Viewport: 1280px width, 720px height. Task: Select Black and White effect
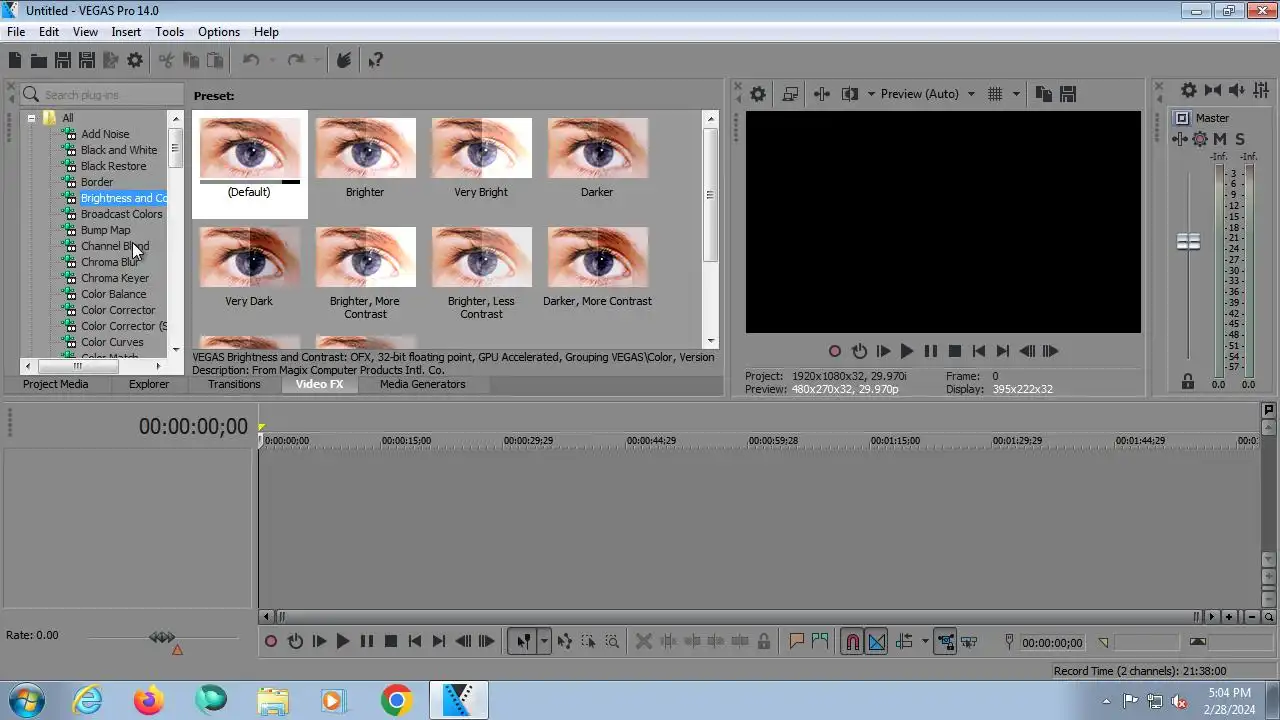(119, 150)
